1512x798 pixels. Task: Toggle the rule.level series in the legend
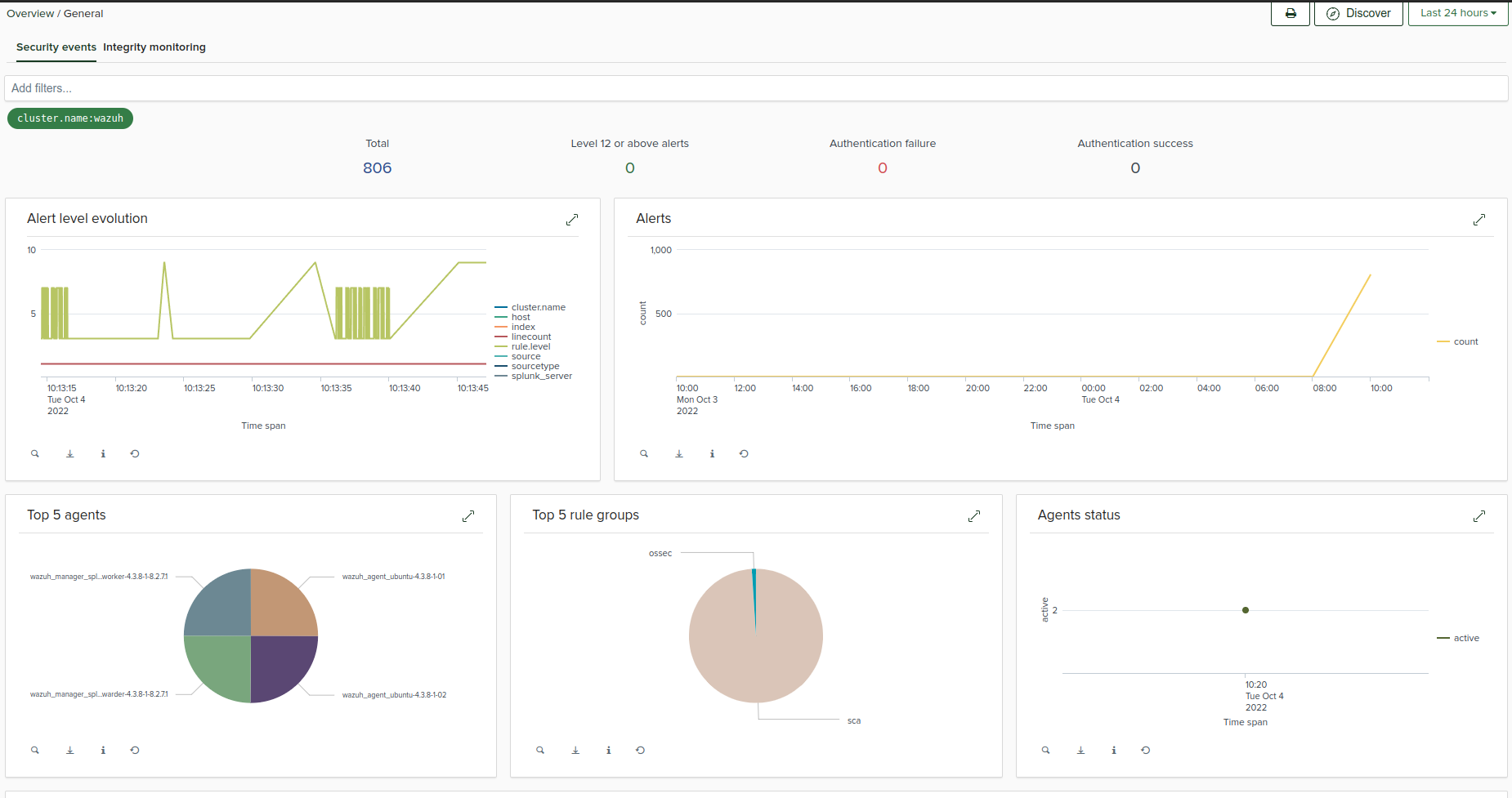pyautogui.click(x=530, y=346)
